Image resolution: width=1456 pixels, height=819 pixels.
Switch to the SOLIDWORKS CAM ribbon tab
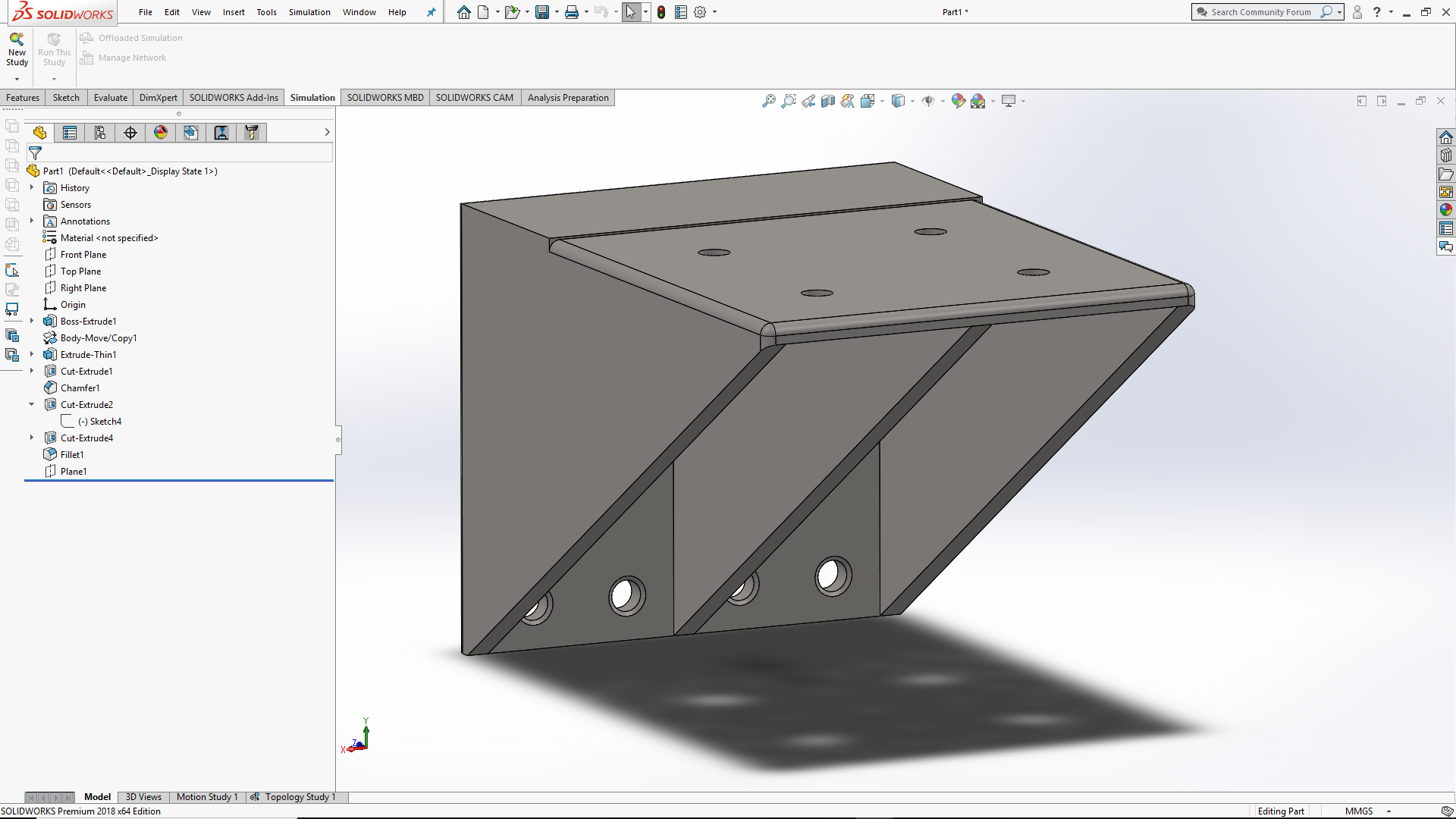click(475, 98)
